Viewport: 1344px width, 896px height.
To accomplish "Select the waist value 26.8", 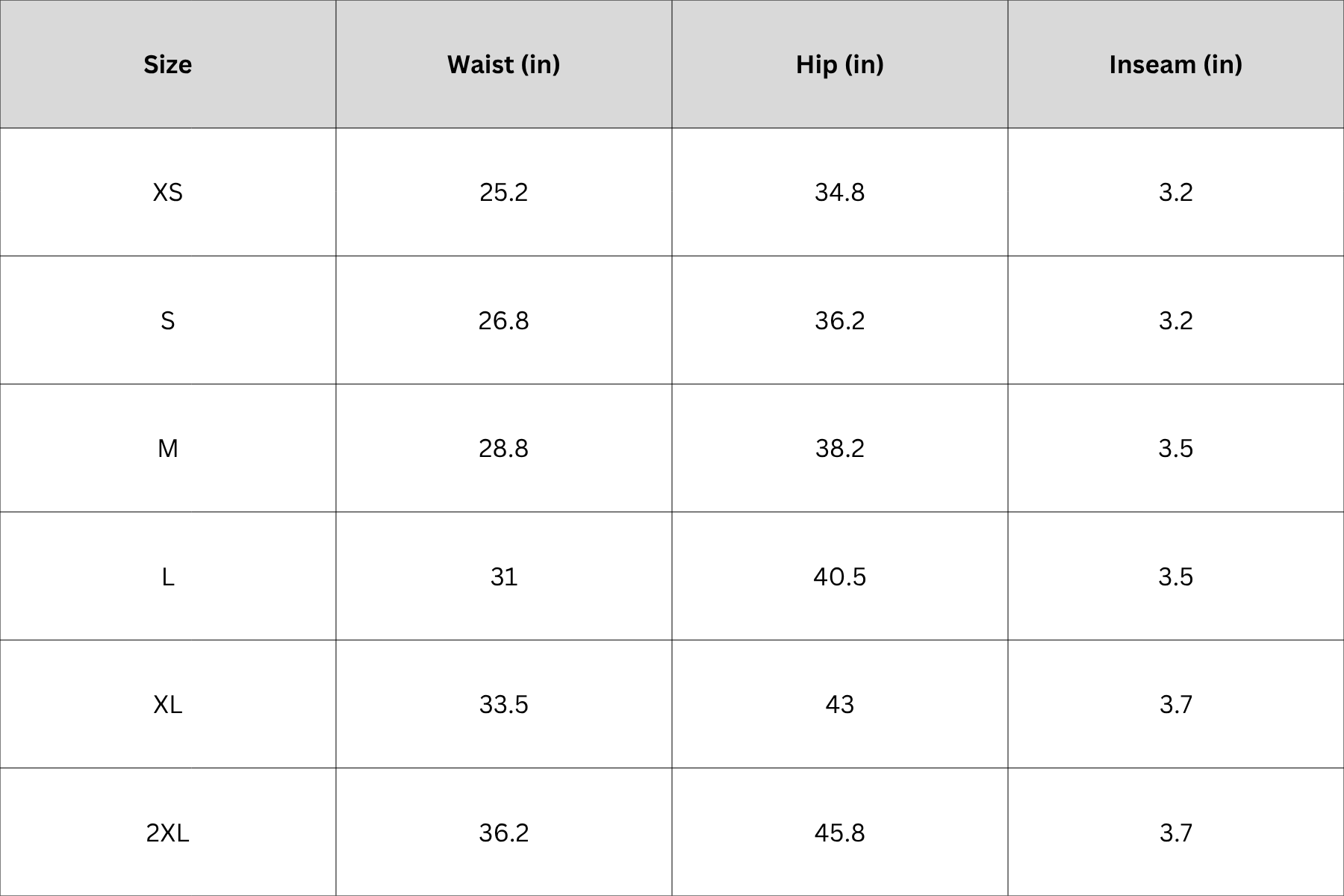I will [503, 321].
